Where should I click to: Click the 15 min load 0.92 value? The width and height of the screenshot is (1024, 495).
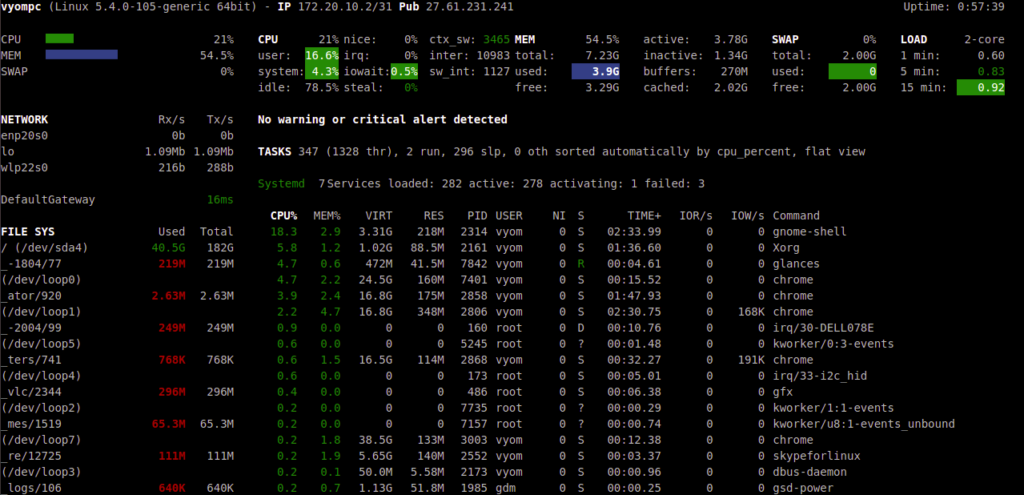coord(980,88)
